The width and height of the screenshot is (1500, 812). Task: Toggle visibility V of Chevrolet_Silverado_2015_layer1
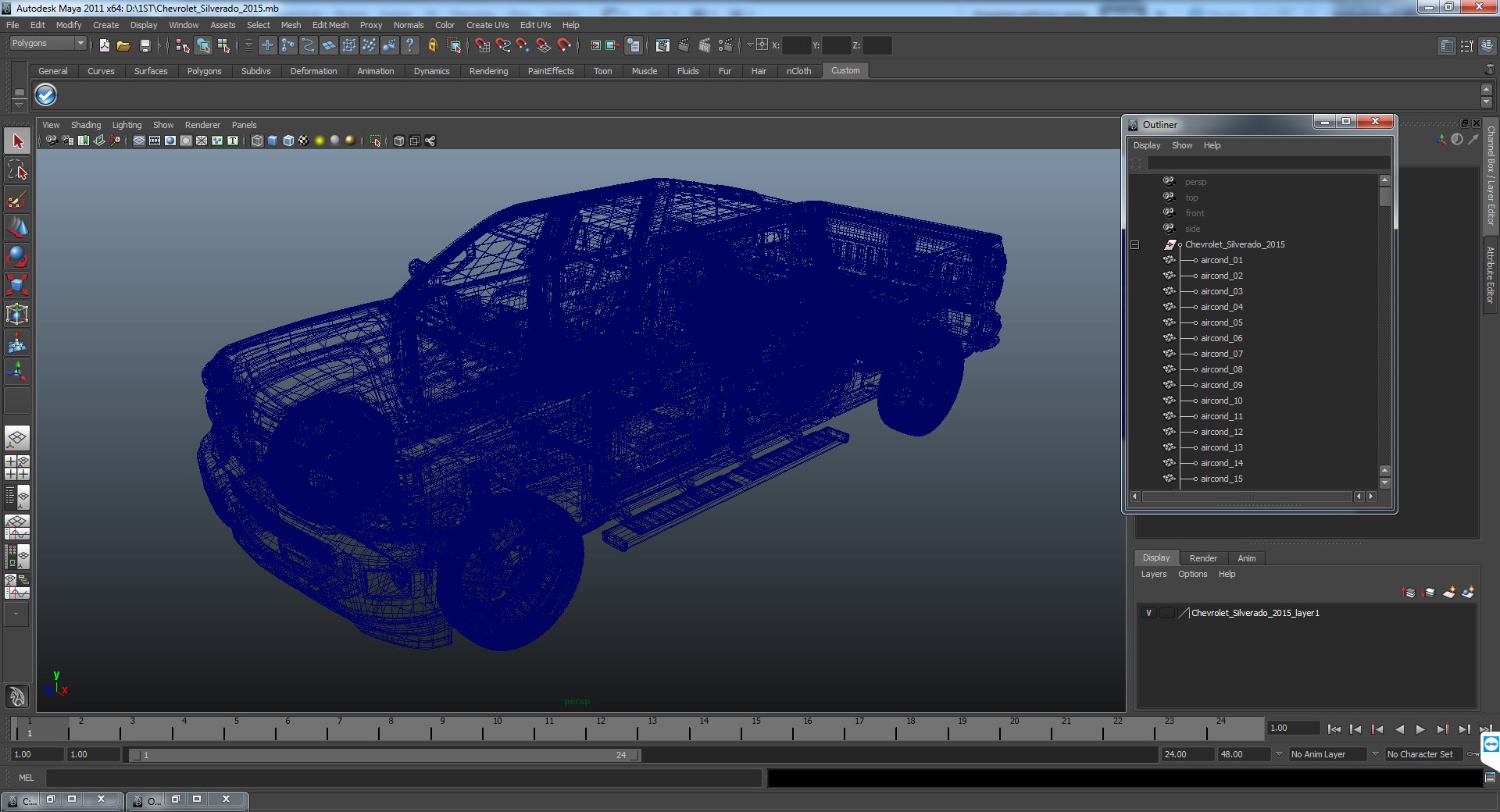pos(1148,613)
